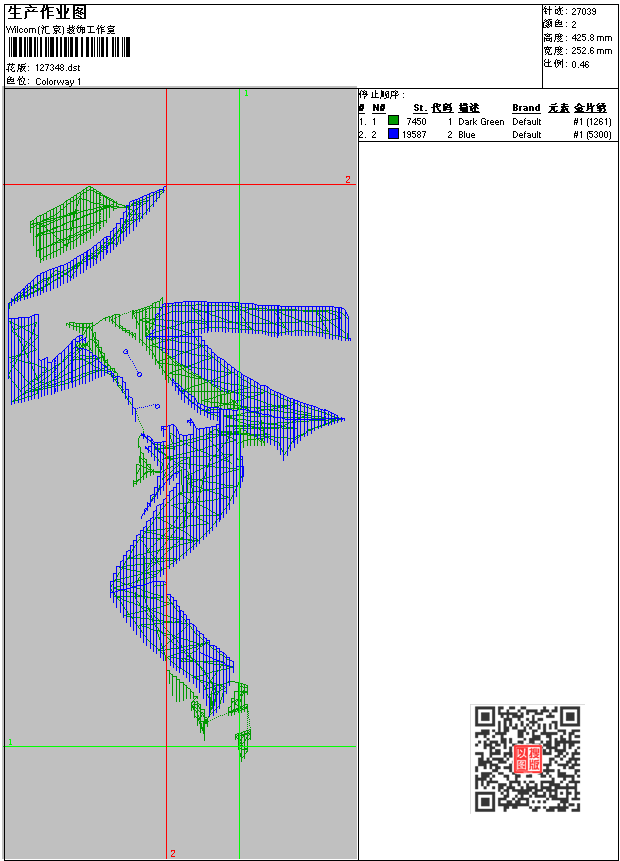Click the Wilcom studio name text
Viewport: 620px width, 861px height.
point(61,30)
